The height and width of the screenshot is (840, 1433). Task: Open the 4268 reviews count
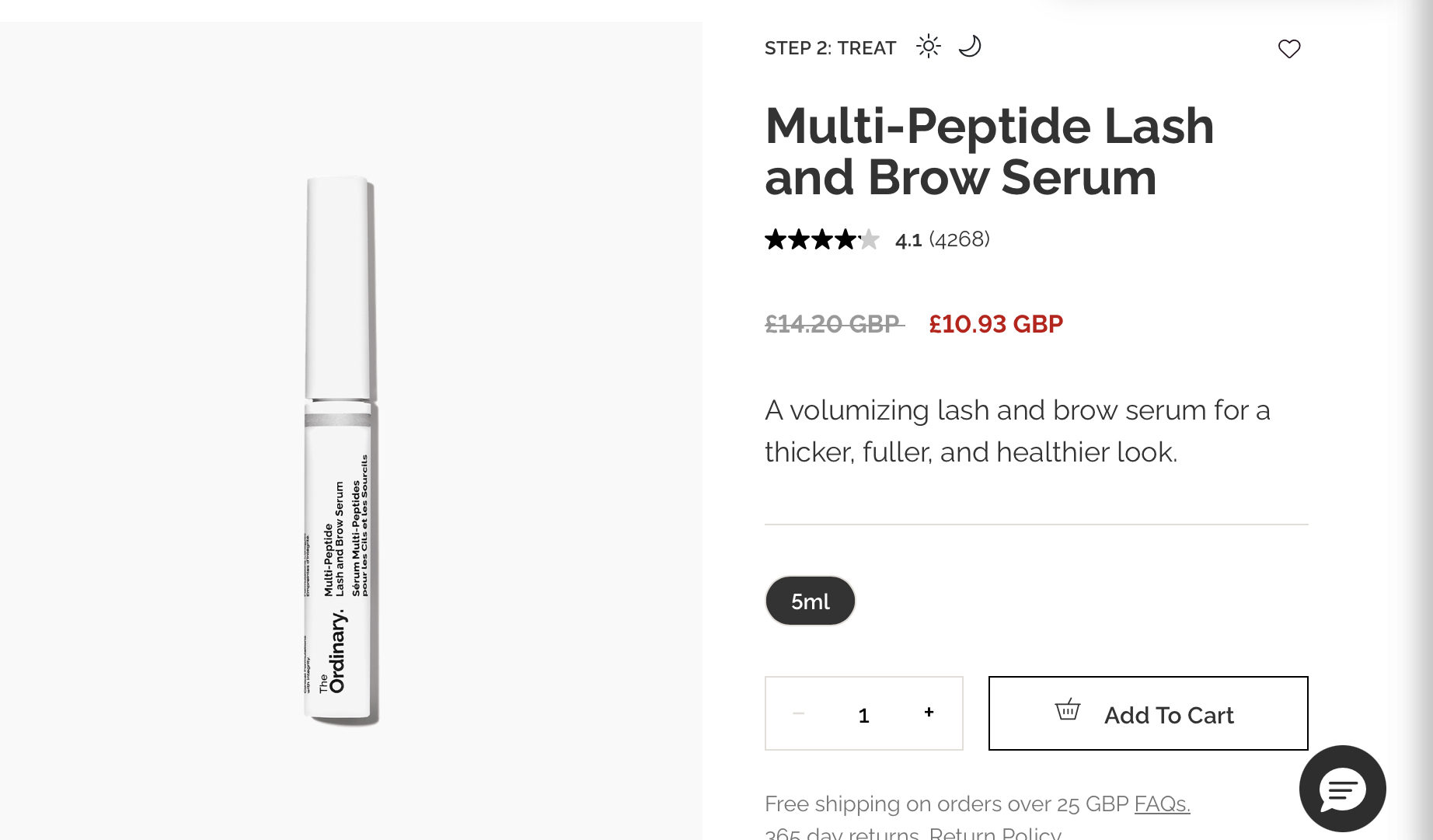[x=959, y=239]
